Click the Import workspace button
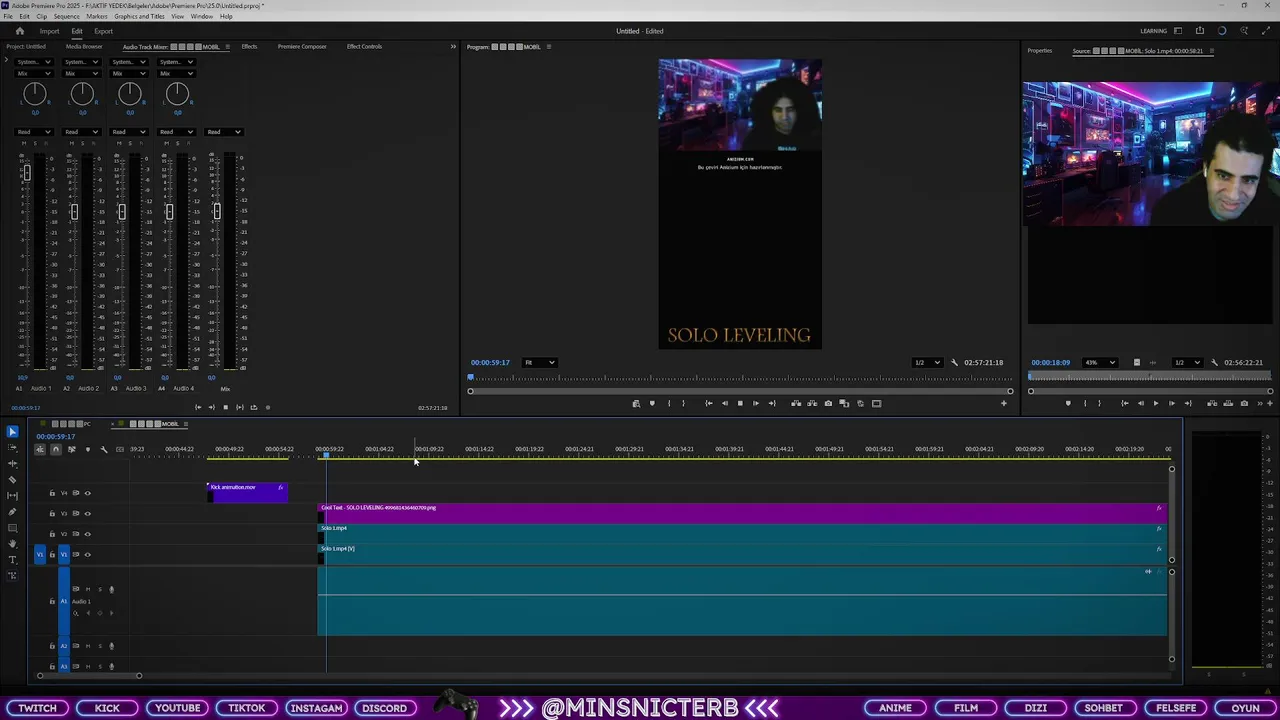The image size is (1280, 720). click(49, 31)
